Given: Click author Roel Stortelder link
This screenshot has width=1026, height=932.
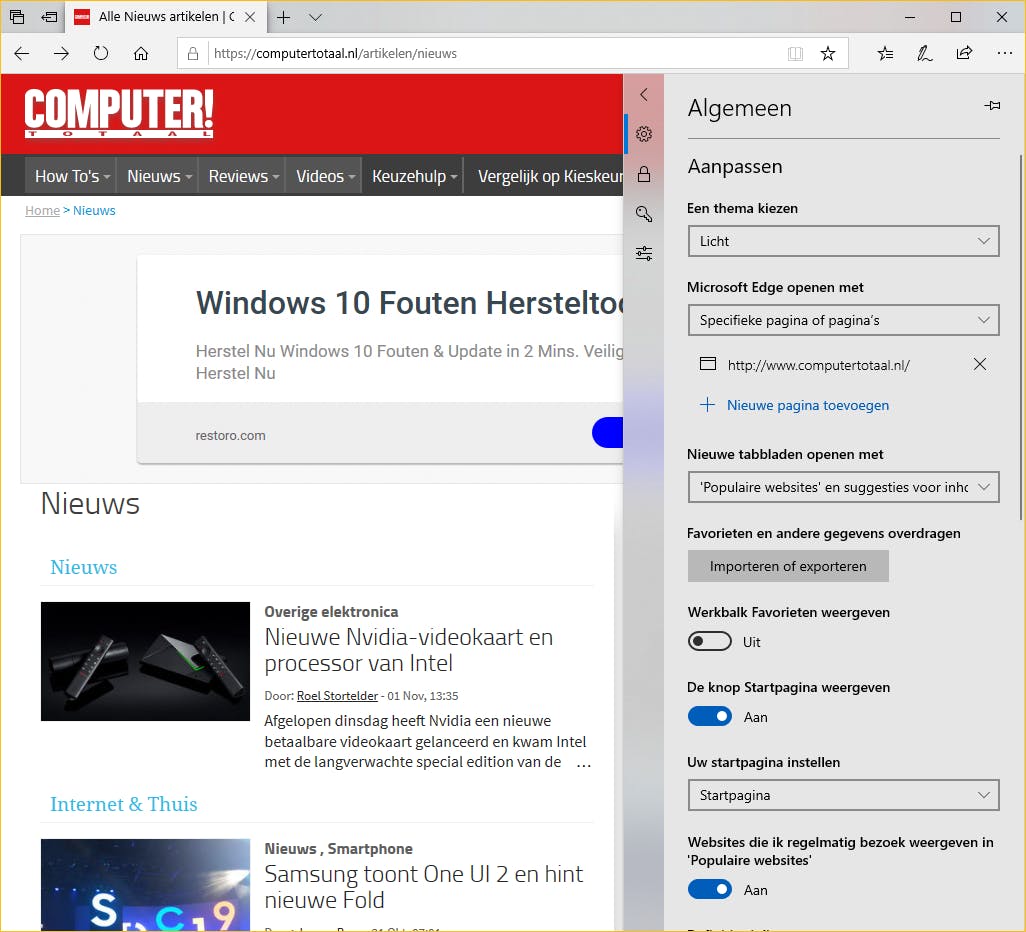Looking at the screenshot, I should (338, 696).
